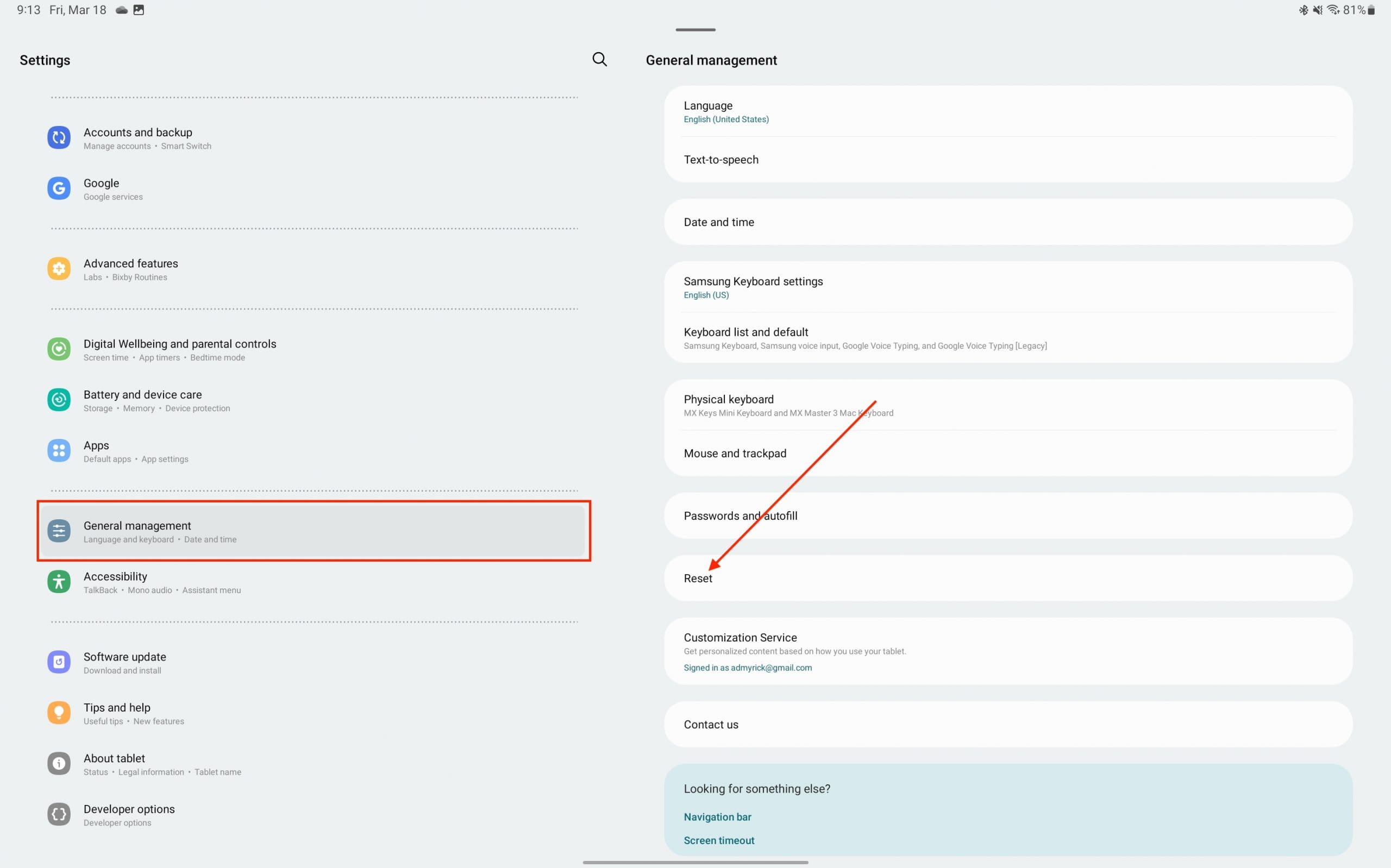Image resolution: width=1391 pixels, height=868 pixels.
Task: Tap the Developer options braces icon
Action: point(59,815)
